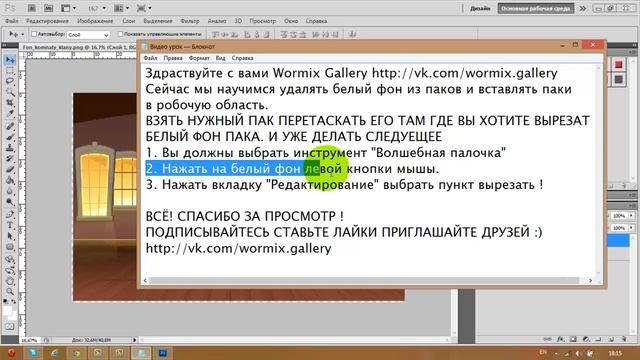
Task: Open Photoshop's Окно menu
Action: click(291, 21)
